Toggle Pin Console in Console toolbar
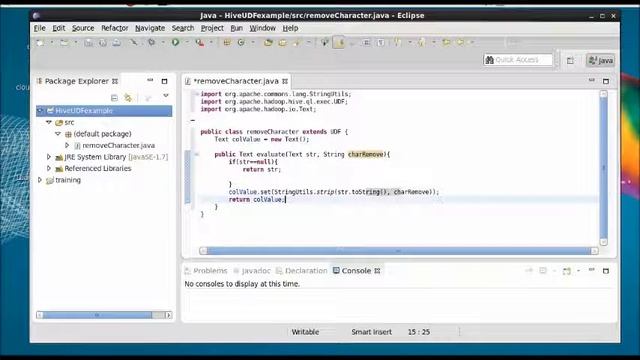Viewport: 640px width, 360px height. click(529, 271)
